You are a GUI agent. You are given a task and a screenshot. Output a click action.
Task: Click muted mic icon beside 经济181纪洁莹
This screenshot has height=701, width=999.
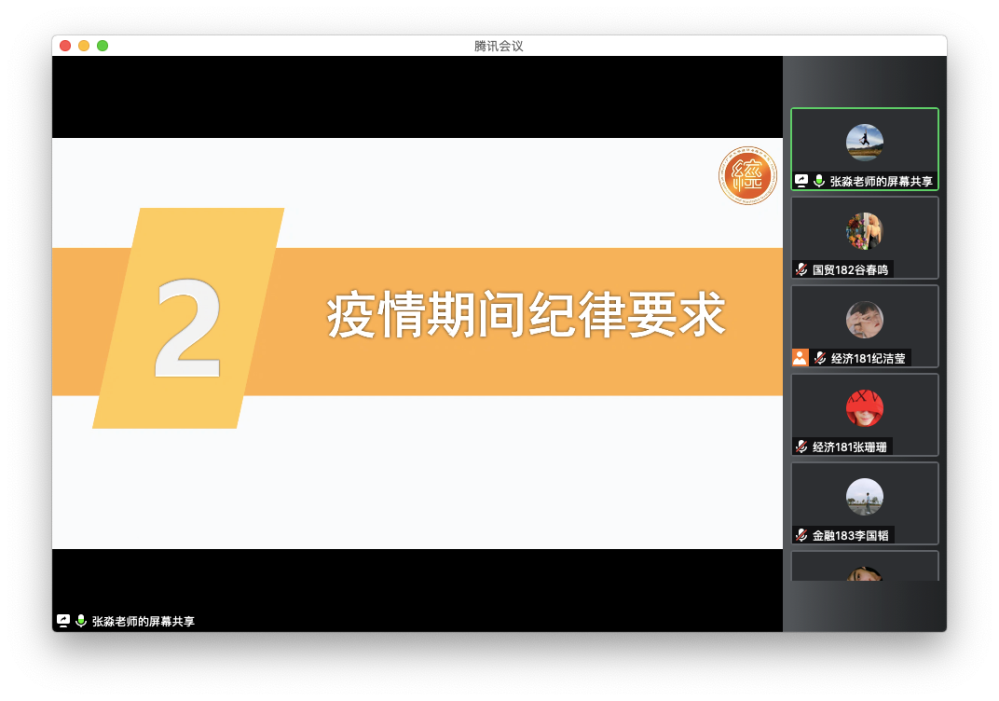pos(819,358)
